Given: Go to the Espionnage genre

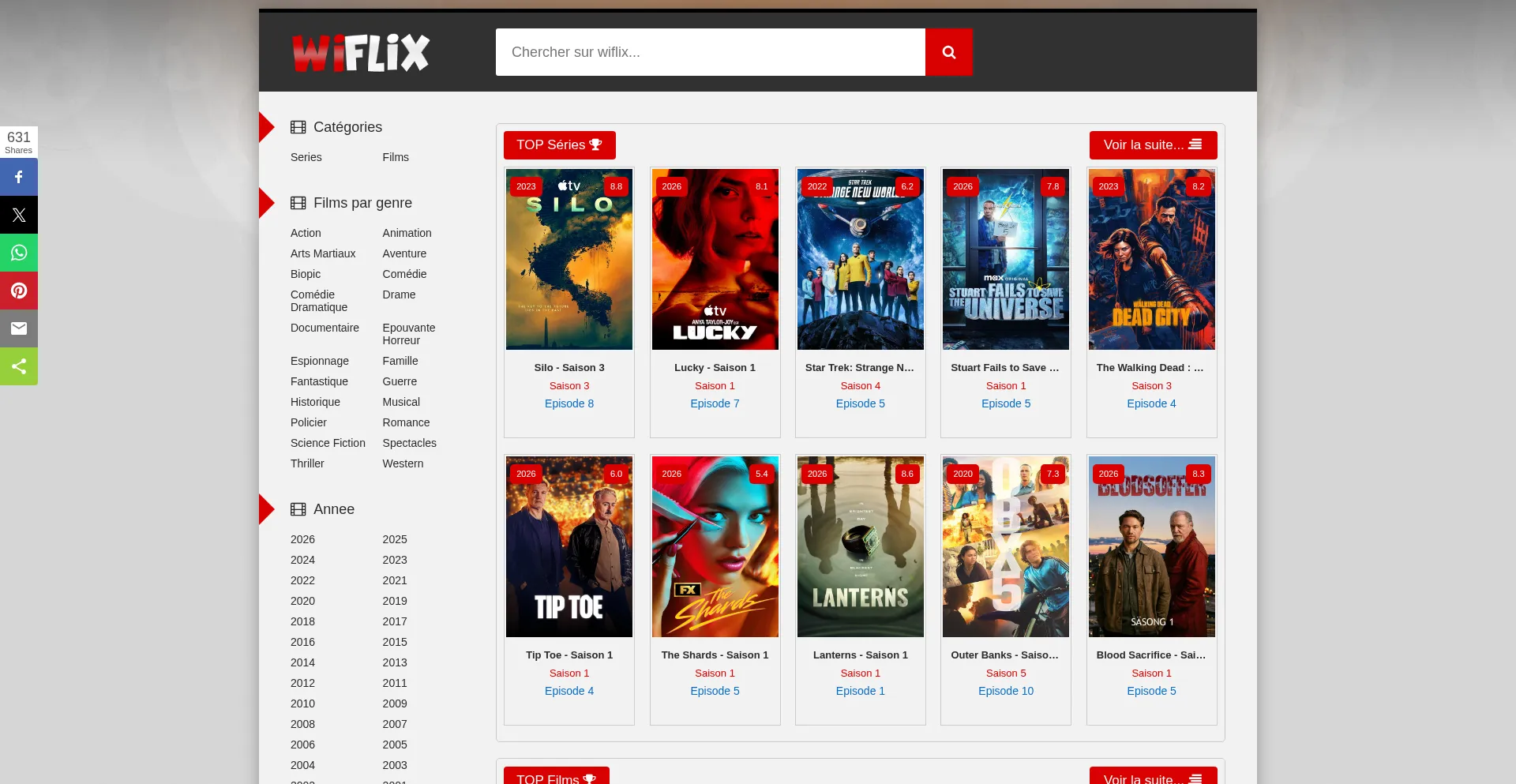Looking at the screenshot, I should click(320, 361).
